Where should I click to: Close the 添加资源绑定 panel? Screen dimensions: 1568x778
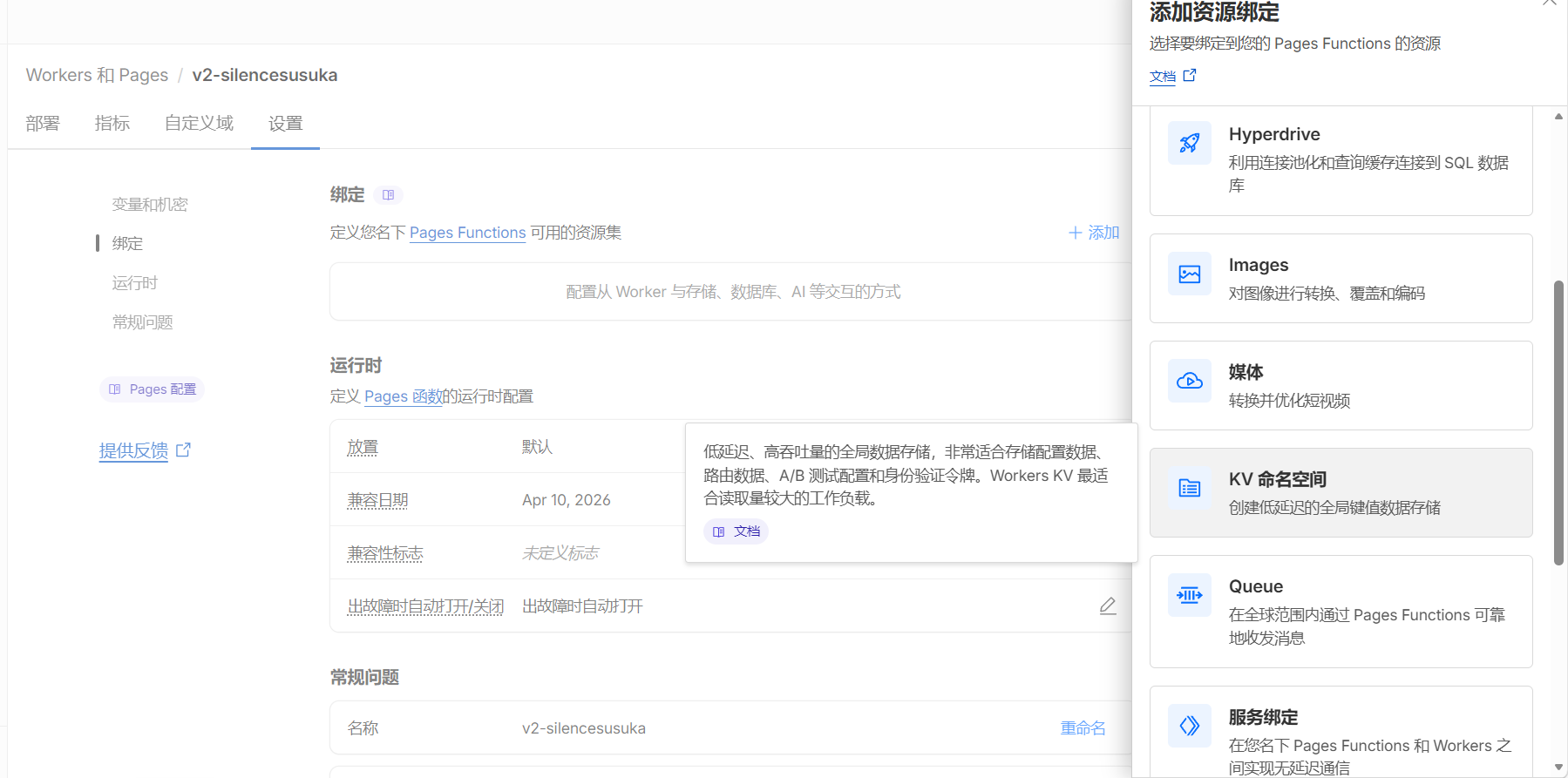1549,3
